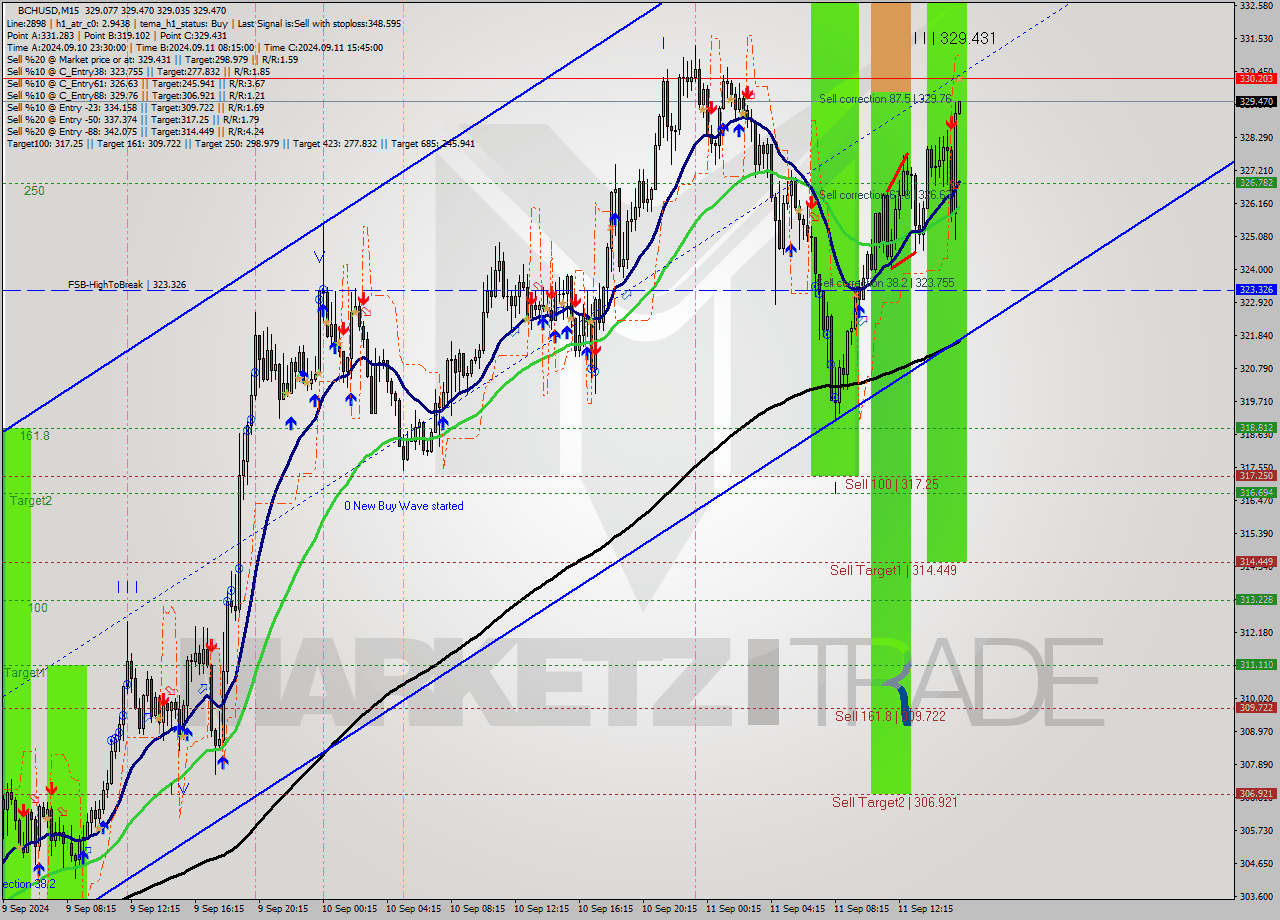This screenshot has height=920, width=1280.
Task: Select the red 314.449 price tag
Action: click(1256, 561)
